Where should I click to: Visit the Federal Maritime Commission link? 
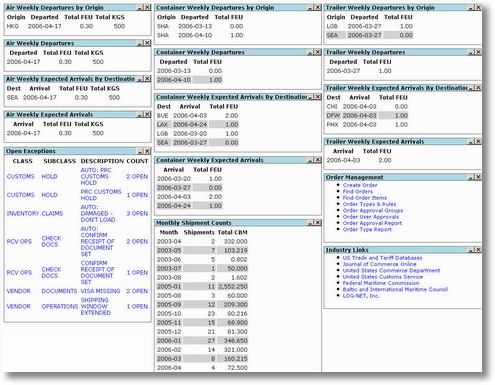click(381, 283)
